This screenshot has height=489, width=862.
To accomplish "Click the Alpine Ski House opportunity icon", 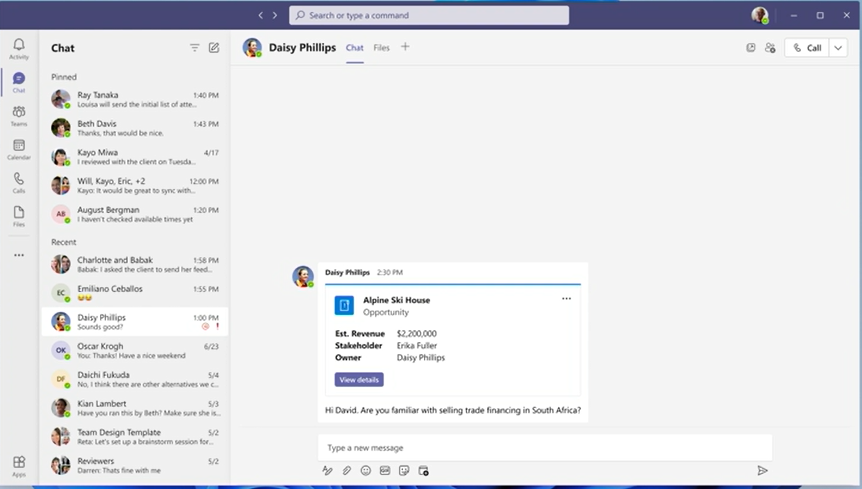I will click(344, 305).
